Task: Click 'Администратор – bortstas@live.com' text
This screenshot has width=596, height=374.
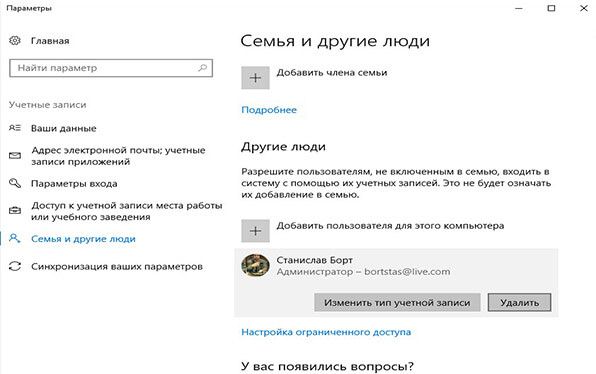Action: tap(363, 272)
